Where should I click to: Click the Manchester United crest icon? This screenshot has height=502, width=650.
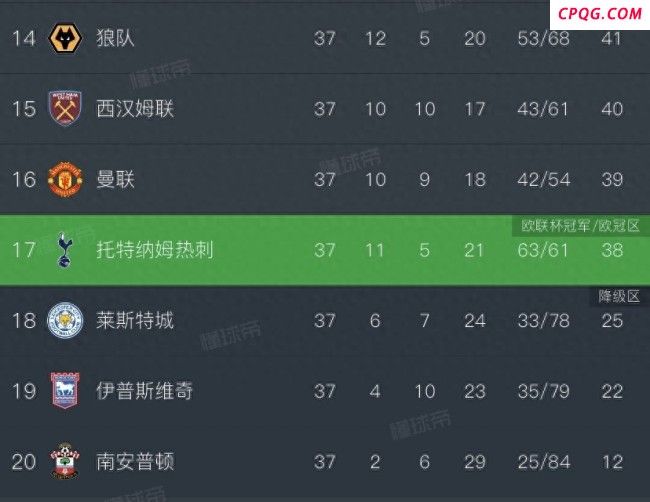coord(65,179)
